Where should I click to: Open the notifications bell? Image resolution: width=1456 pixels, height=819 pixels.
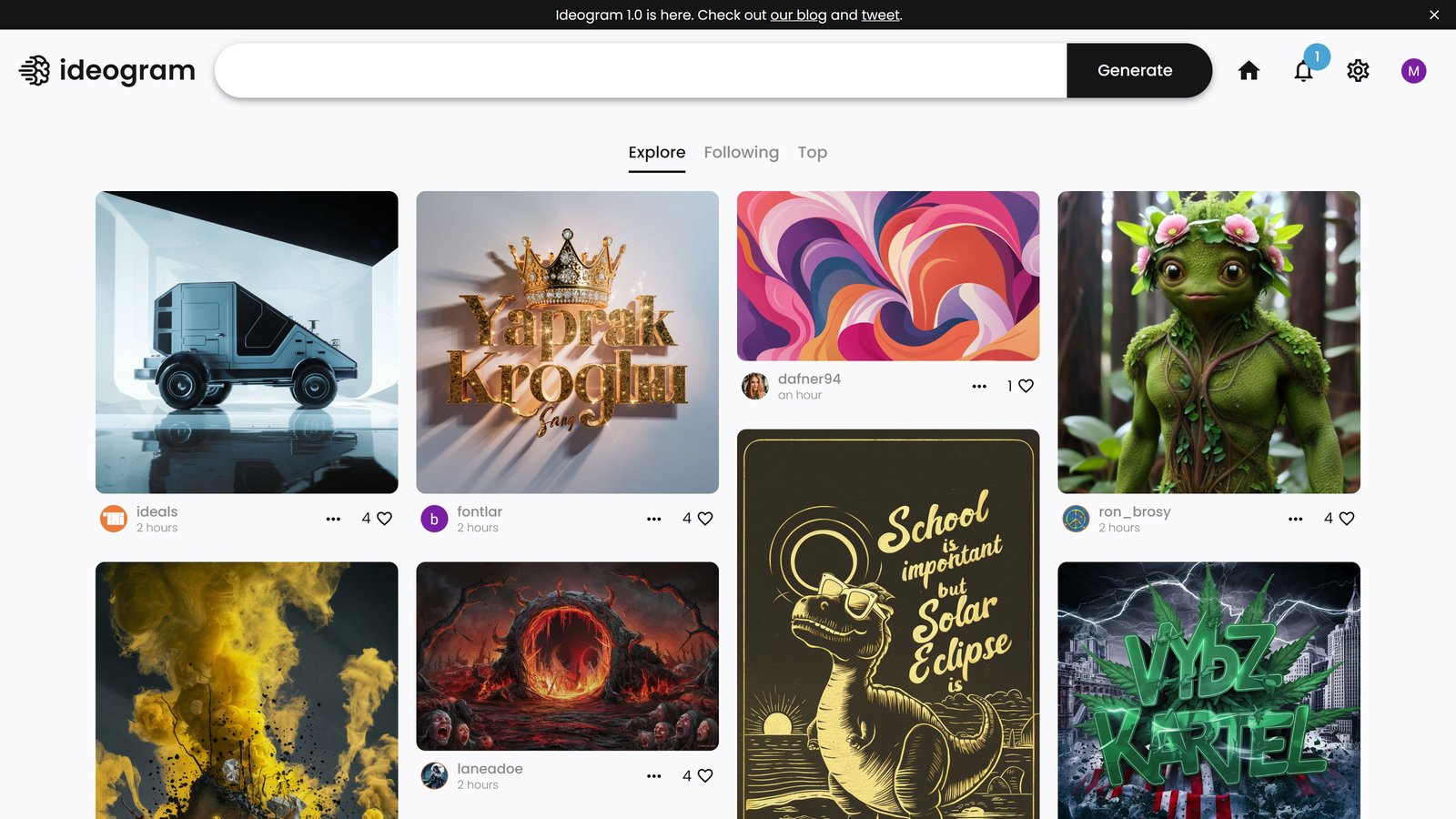coord(1303,71)
